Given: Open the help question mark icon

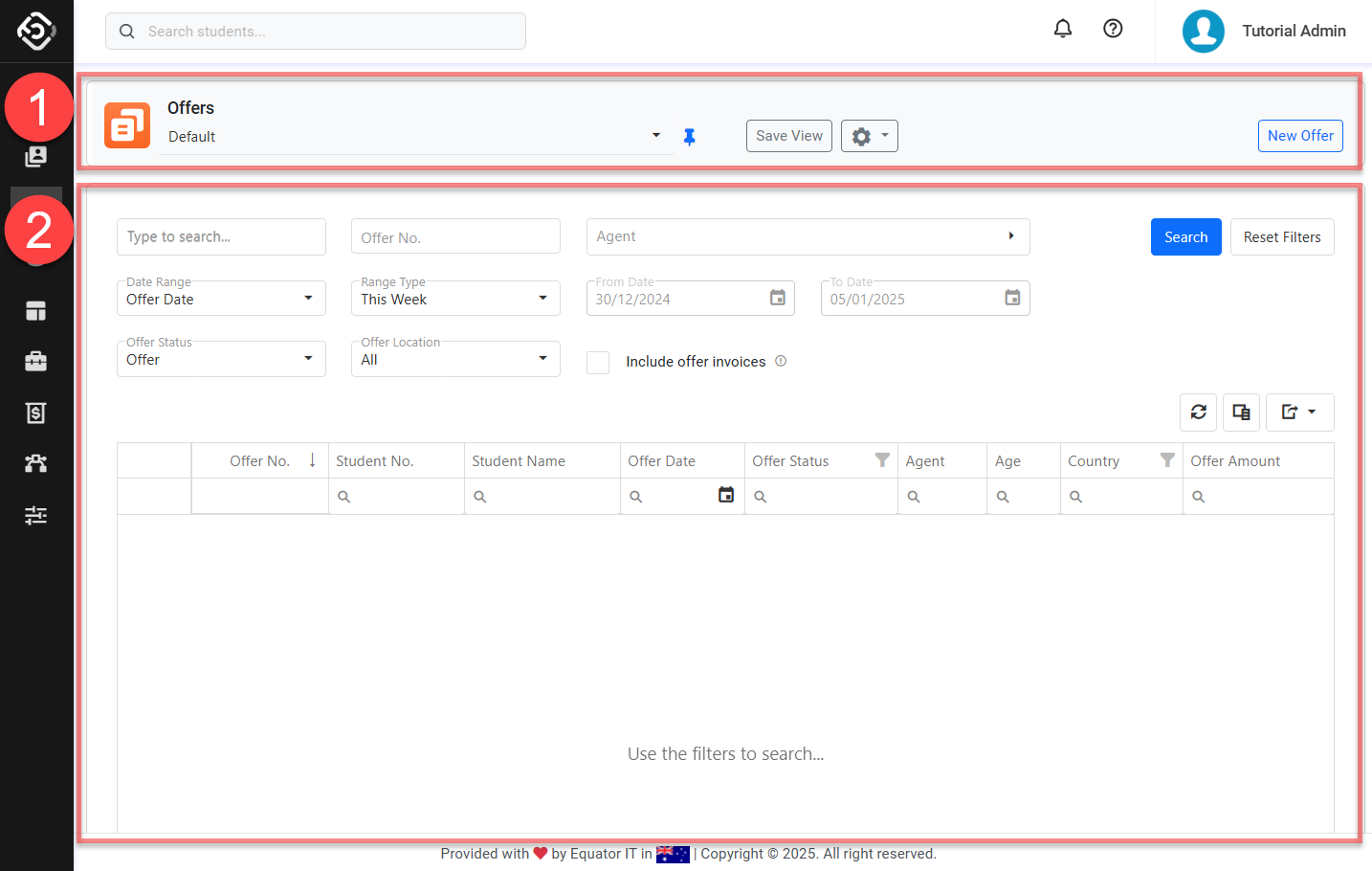Looking at the screenshot, I should (x=1113, y=29).
